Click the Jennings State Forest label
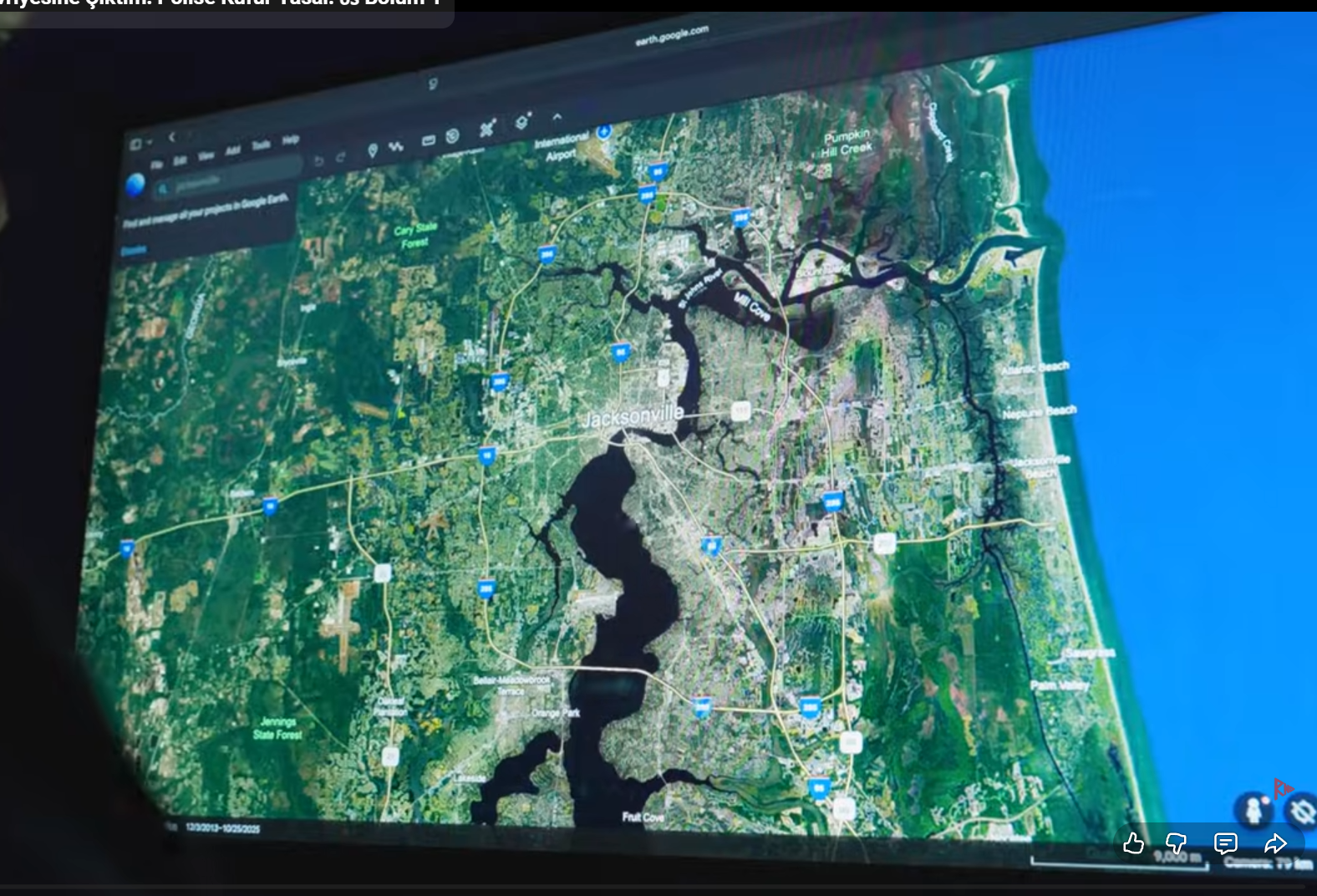This screenshot has height=896, width=1317. [277, 728]
